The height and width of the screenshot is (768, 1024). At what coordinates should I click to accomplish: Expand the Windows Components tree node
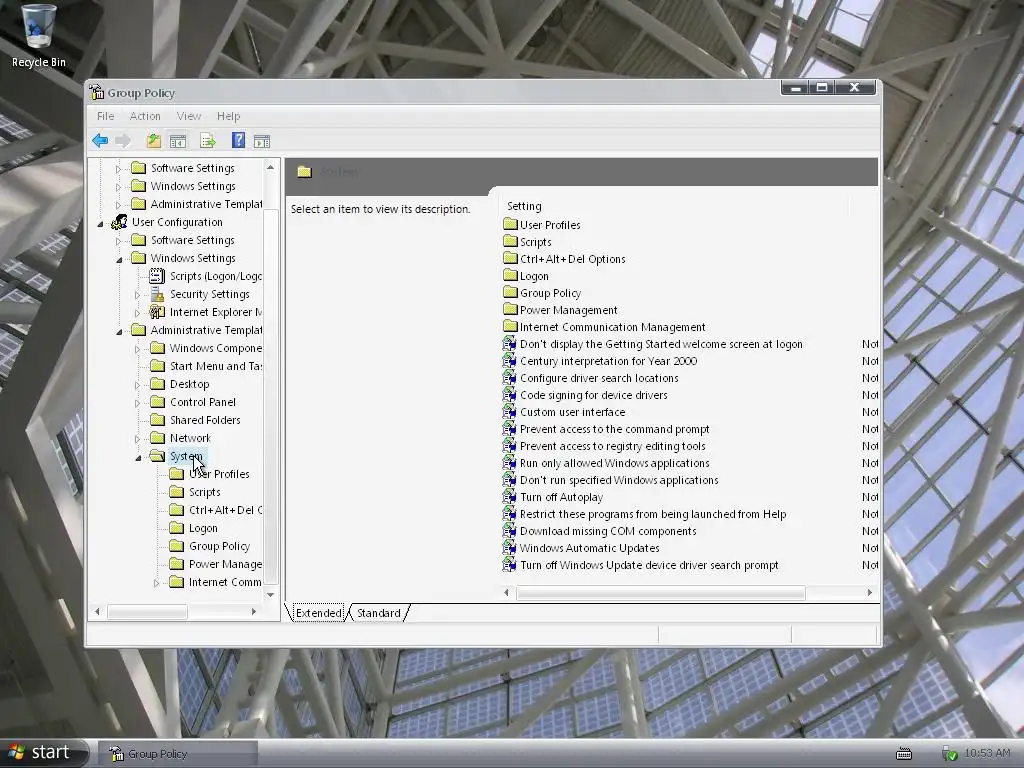[x=137, y=349]
